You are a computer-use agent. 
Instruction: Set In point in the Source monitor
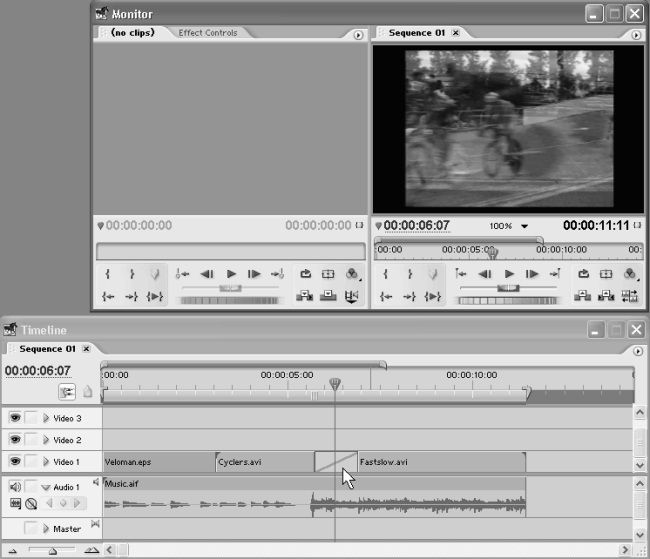108,274
